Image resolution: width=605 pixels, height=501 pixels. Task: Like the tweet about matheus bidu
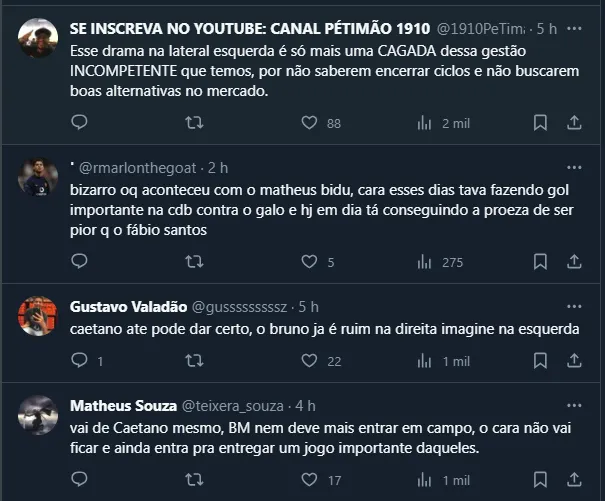pos(309,262)
